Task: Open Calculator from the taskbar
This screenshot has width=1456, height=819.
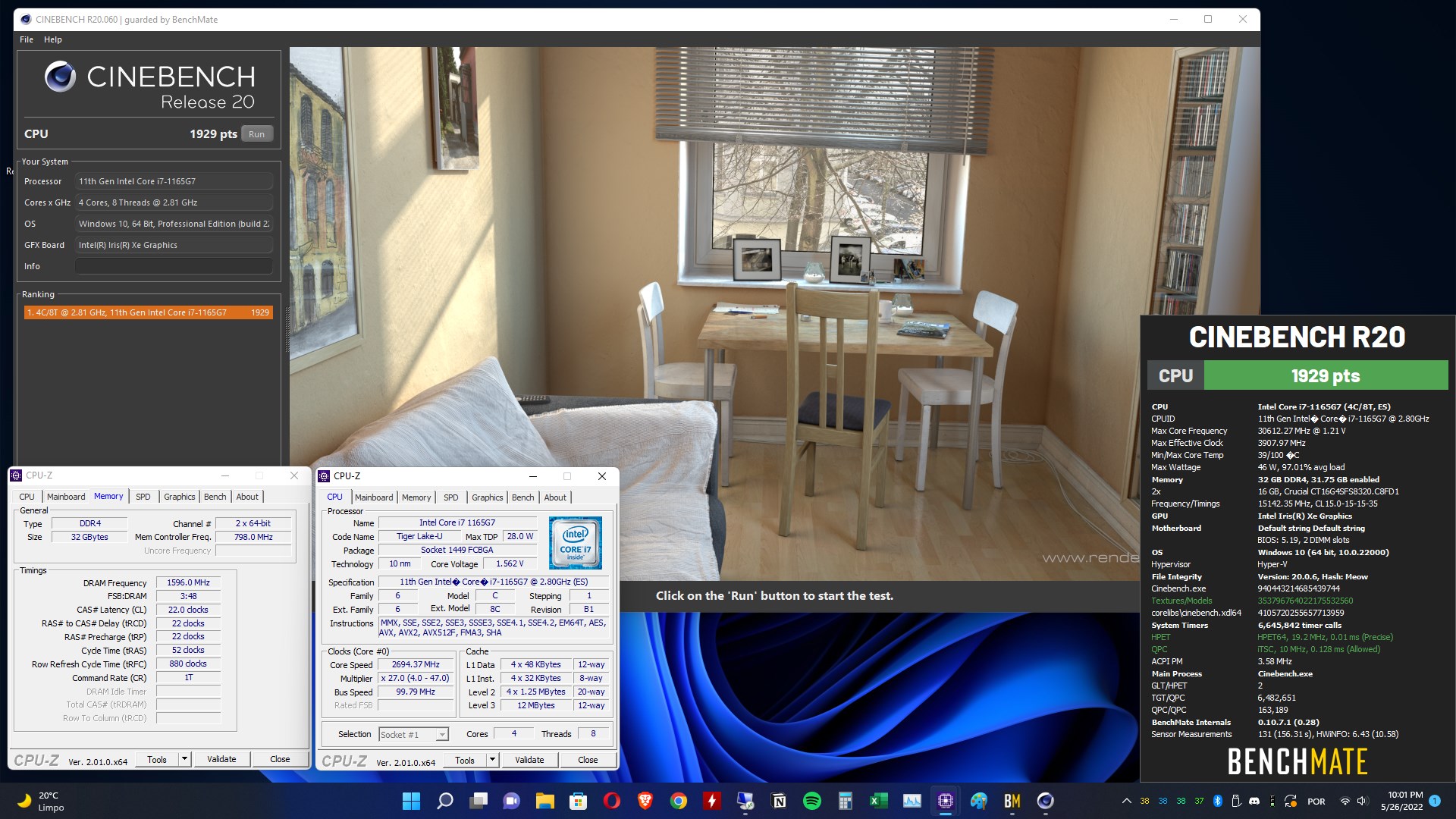Action: [846, 801]
